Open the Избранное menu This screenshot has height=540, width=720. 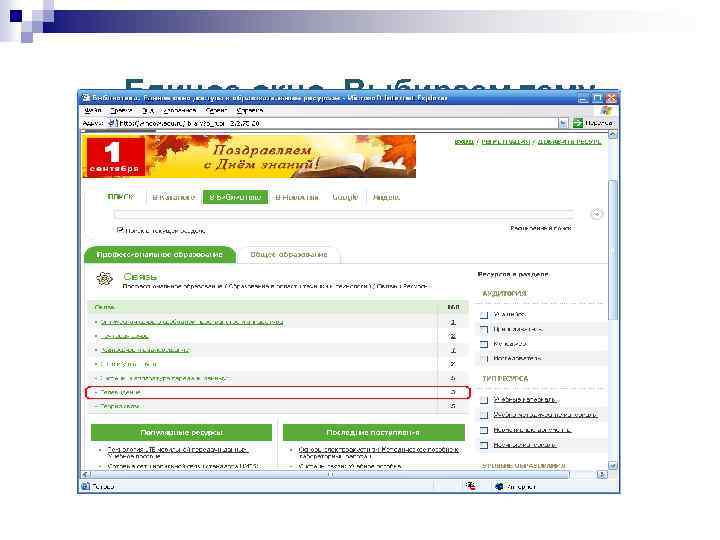click(180, 111)
